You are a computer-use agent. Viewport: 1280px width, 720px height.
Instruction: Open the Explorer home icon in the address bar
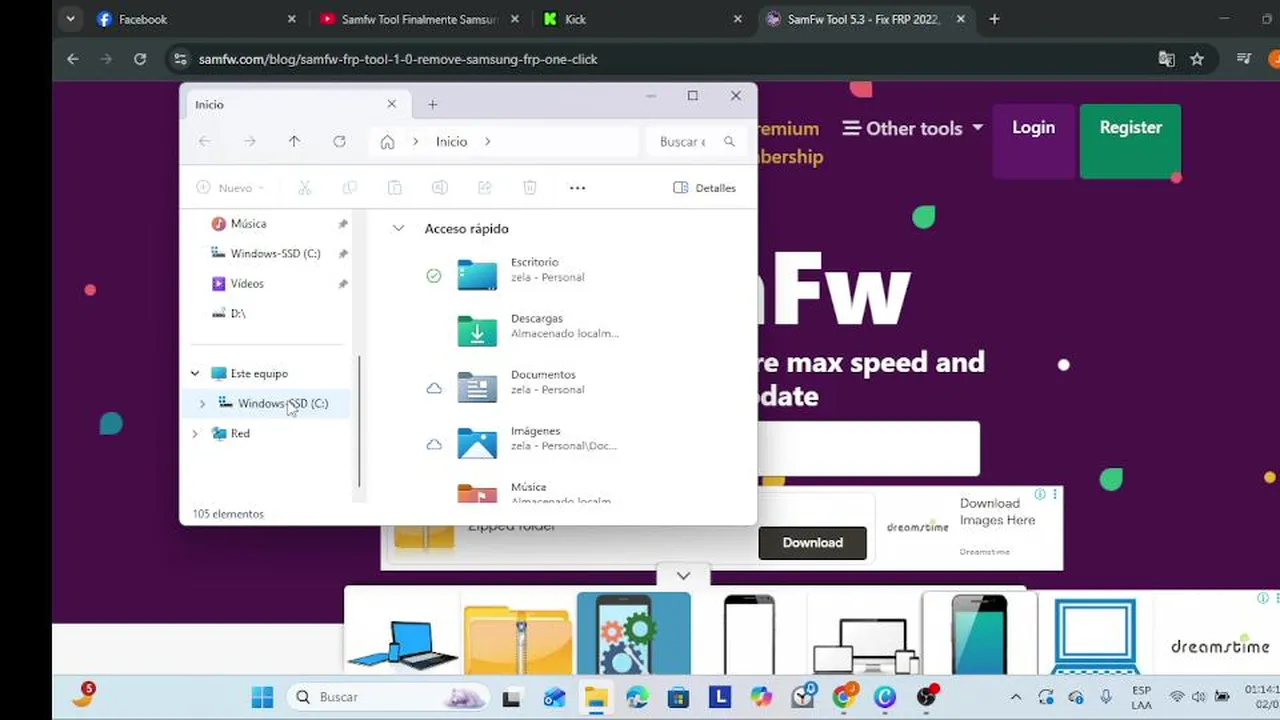(387, 142)
